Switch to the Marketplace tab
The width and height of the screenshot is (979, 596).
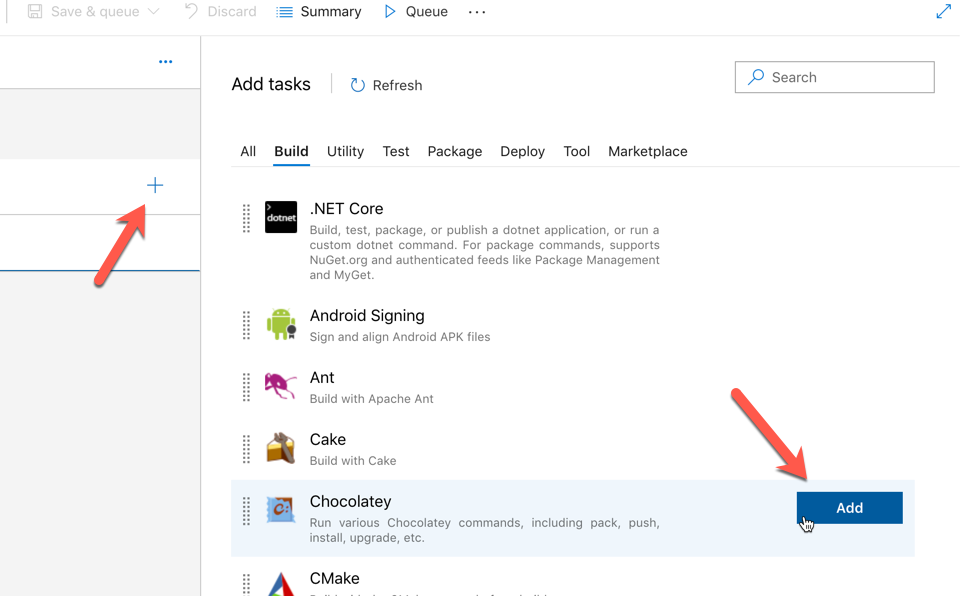tap(647, 151)
